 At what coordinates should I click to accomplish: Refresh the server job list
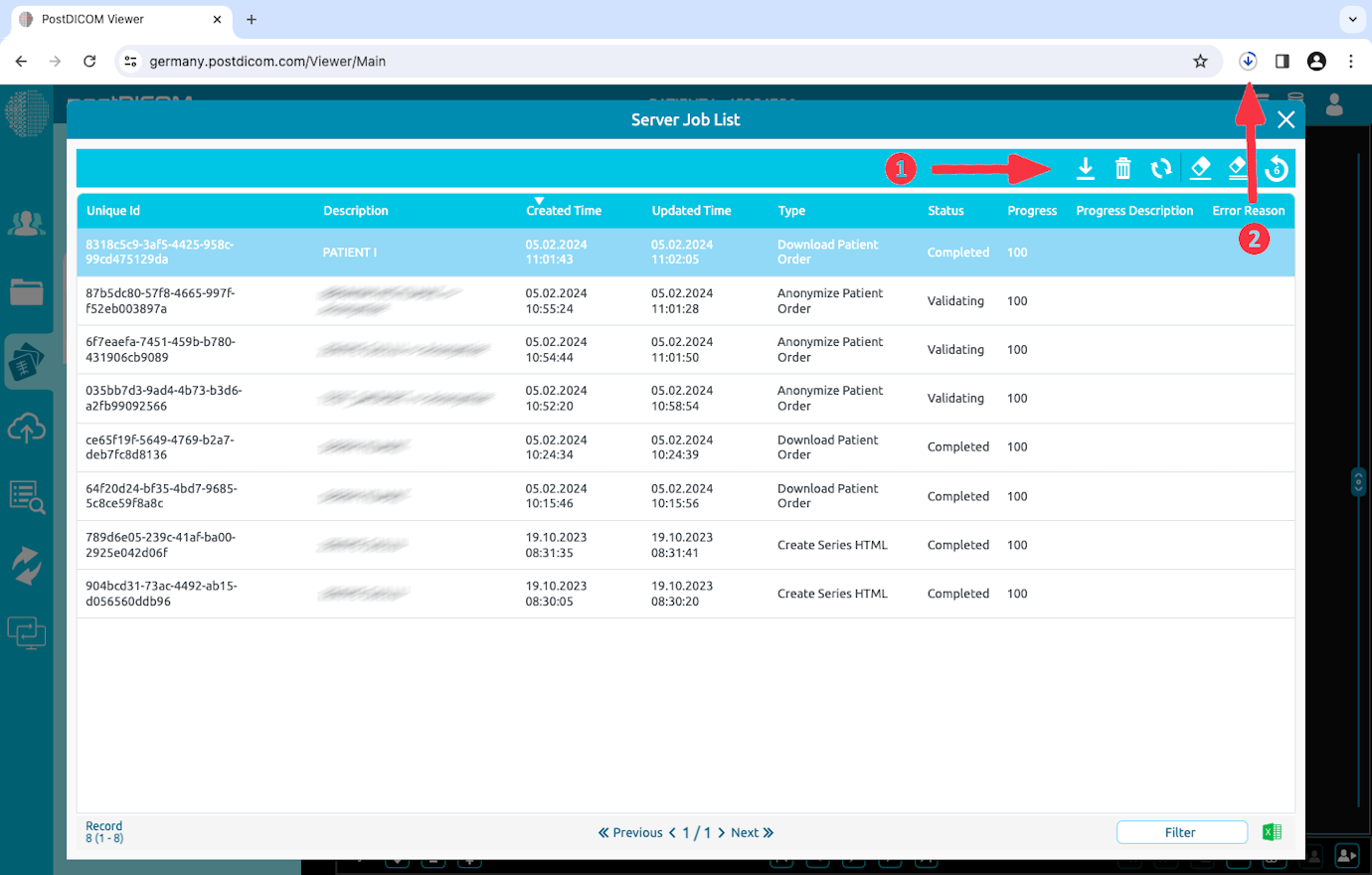[x=1160, y=169]
